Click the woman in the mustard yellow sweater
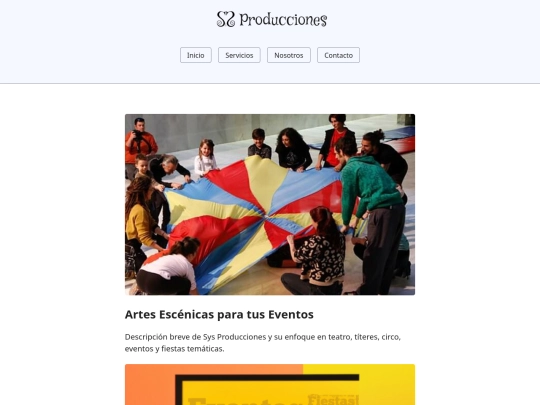The width and height of the screenshot is (540, 405). pyautogui.click(x=140, y=220)
